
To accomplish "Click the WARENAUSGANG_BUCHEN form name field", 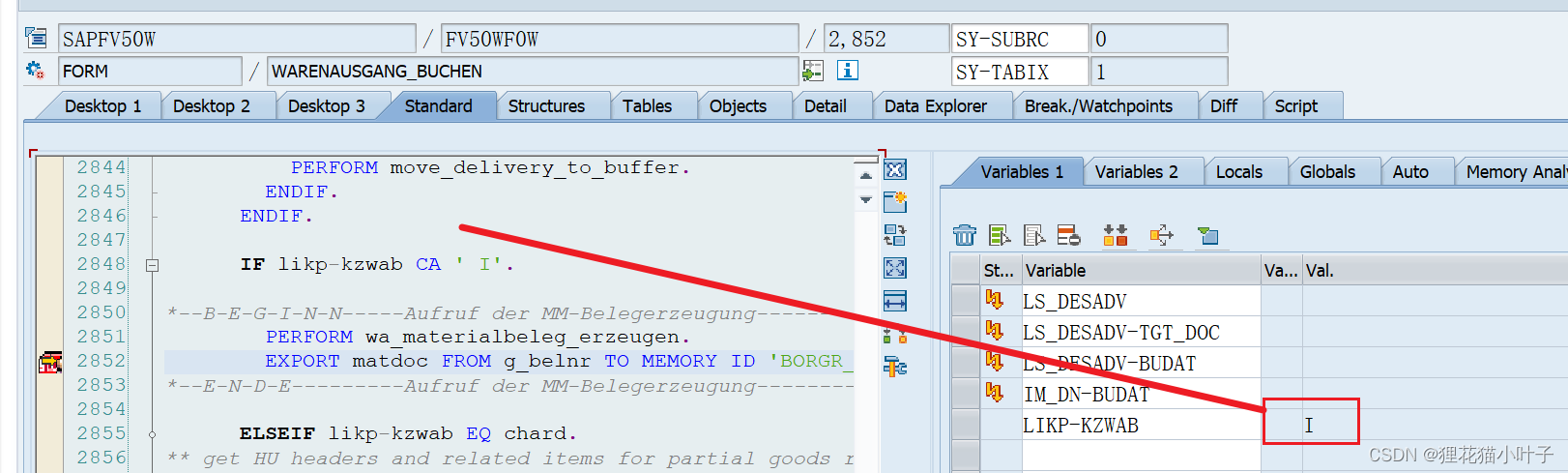I will (533, 72).
